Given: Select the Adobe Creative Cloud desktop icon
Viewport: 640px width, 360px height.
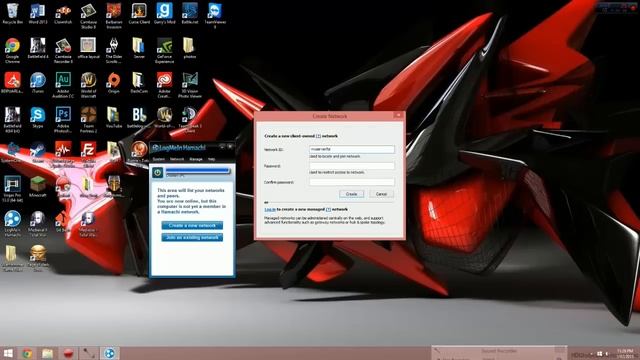Looking at the screenshot, I should click(x=164, y=85).
